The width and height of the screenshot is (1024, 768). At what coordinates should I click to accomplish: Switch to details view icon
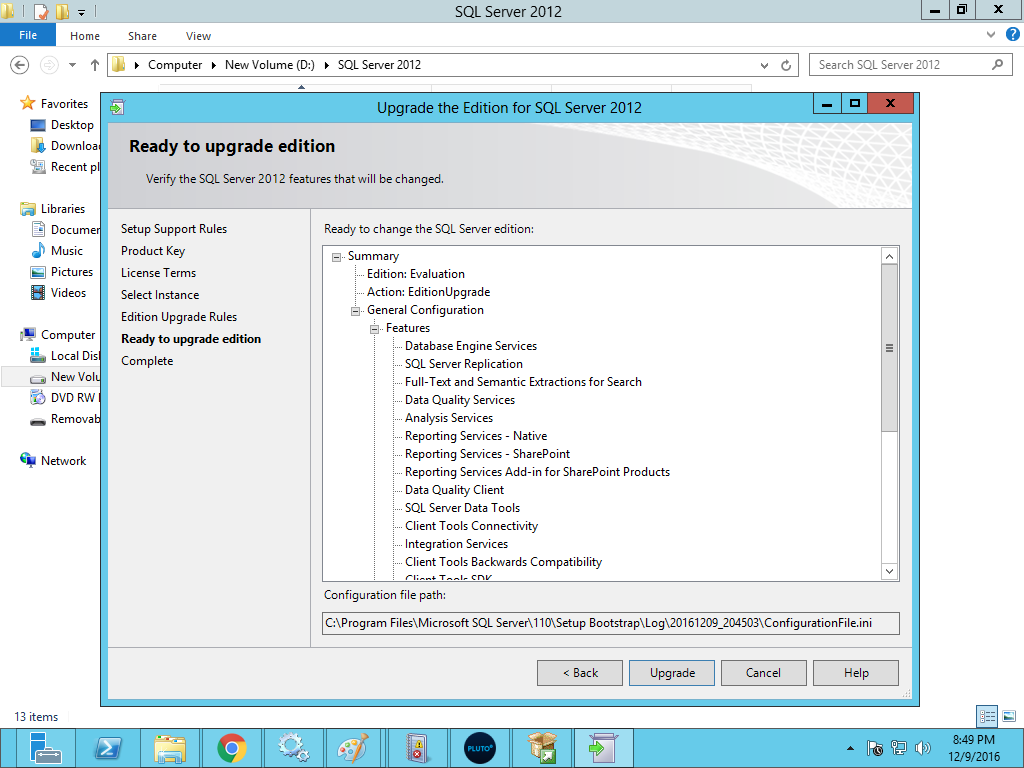coord(987,716)
